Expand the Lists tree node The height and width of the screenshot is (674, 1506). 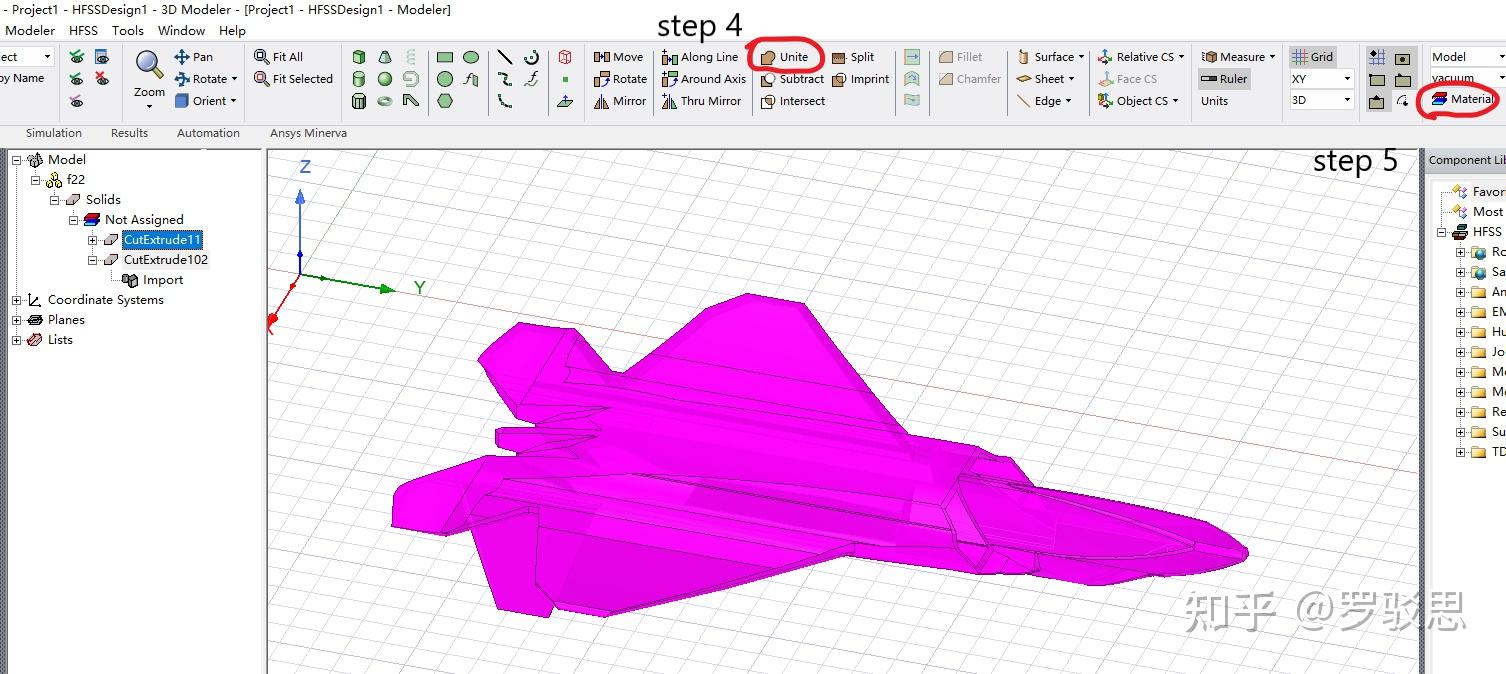(16, 340)
